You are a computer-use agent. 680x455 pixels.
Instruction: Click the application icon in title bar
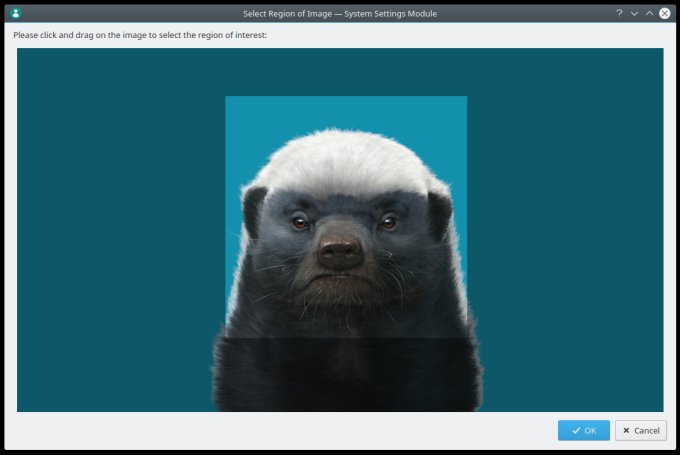(15, 13)
